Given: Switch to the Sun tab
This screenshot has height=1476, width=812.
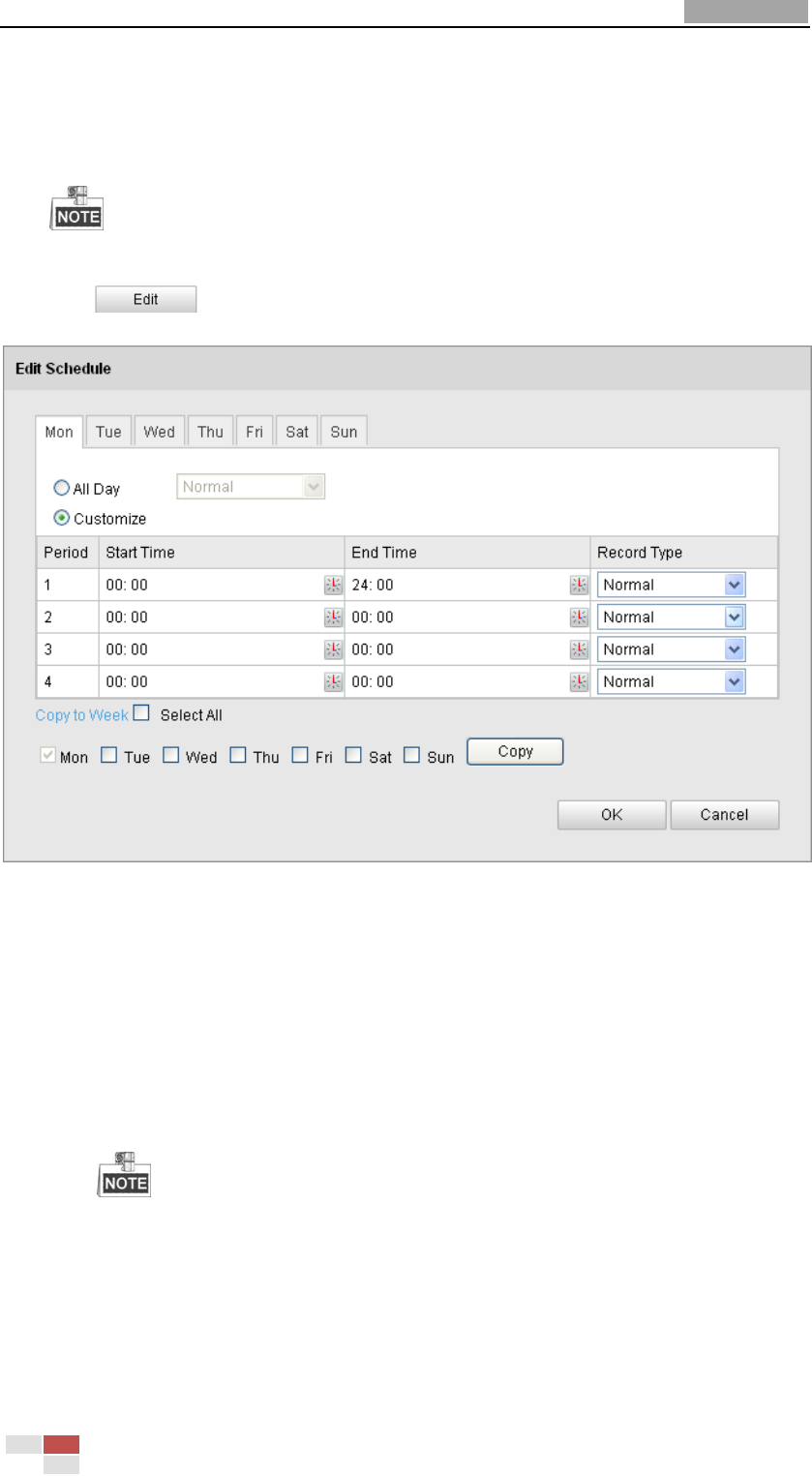Looking at the screenshot, I should coord(344,432).
